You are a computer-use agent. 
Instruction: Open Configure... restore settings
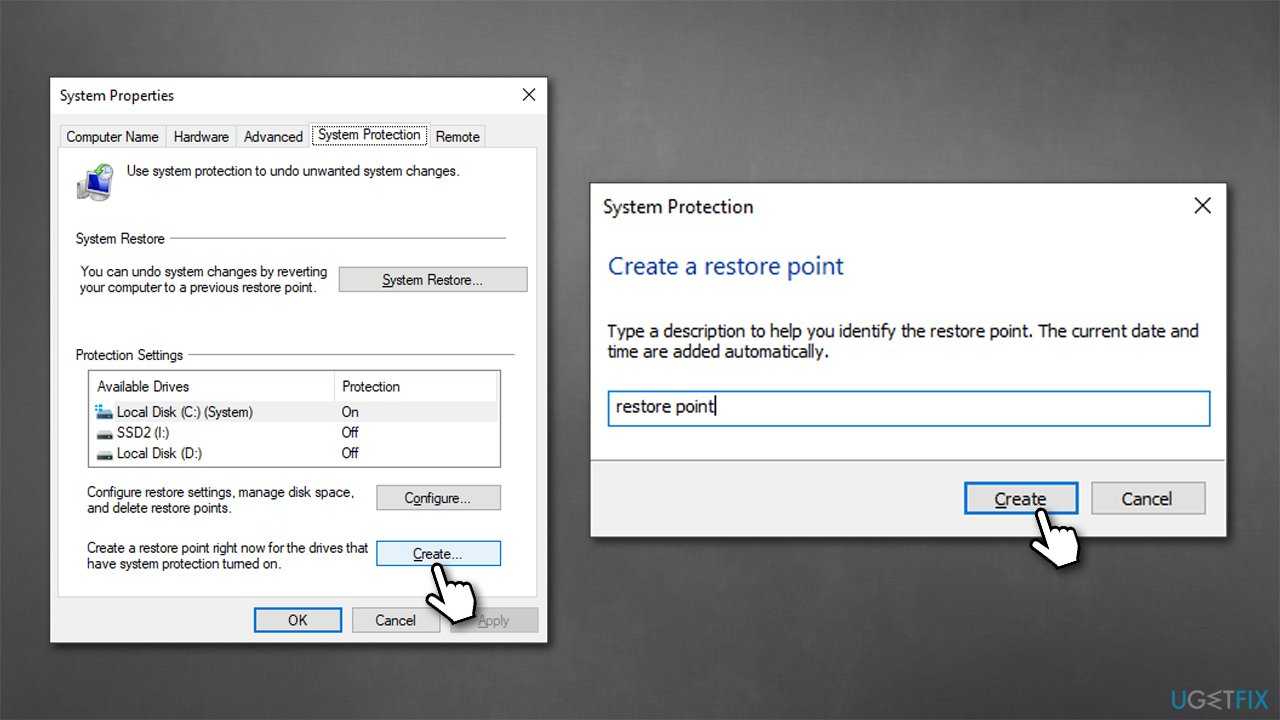tap(438, 498)
